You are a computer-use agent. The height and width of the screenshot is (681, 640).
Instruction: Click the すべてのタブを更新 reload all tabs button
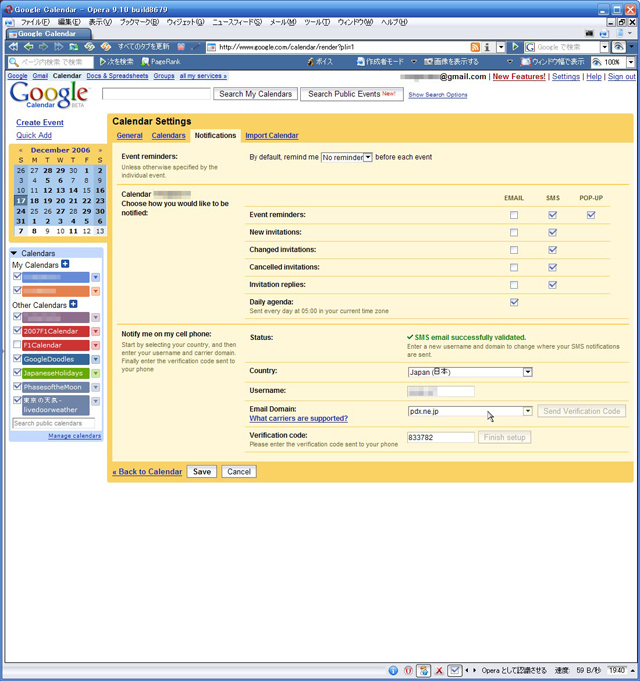(143, 46)
